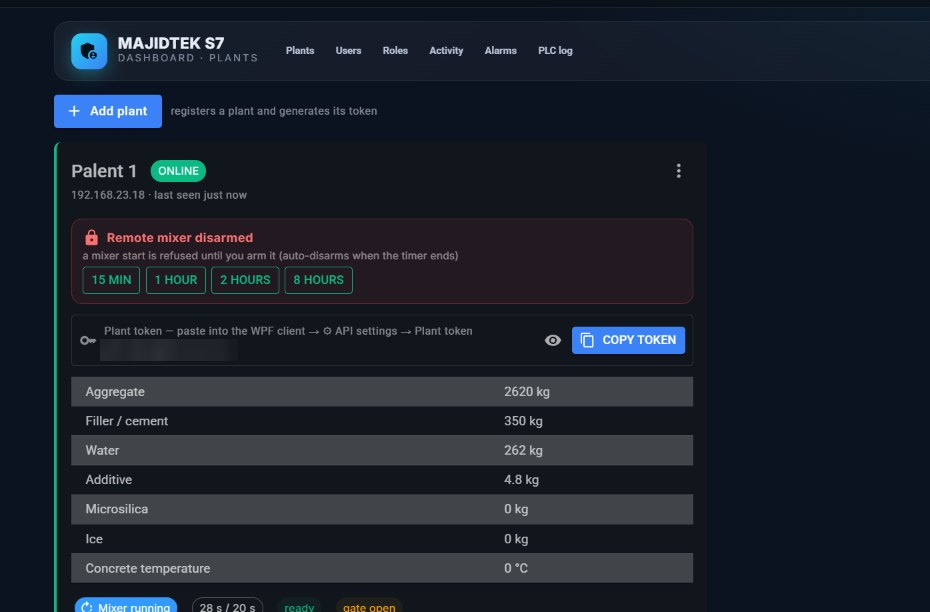Viewport: 930px width, 612px height.
Task: Click the Microsilica row label
Action: click(117, 509)
